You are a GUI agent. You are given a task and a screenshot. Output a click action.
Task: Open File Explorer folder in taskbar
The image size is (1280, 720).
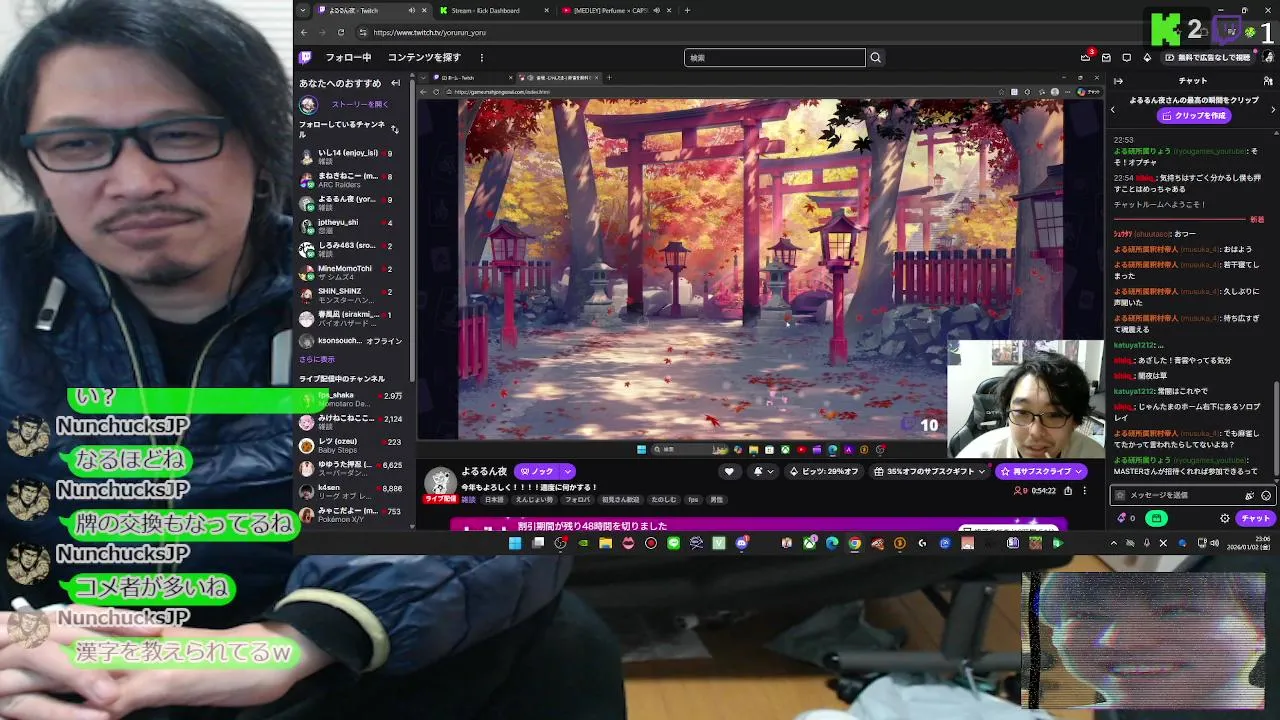605,543
